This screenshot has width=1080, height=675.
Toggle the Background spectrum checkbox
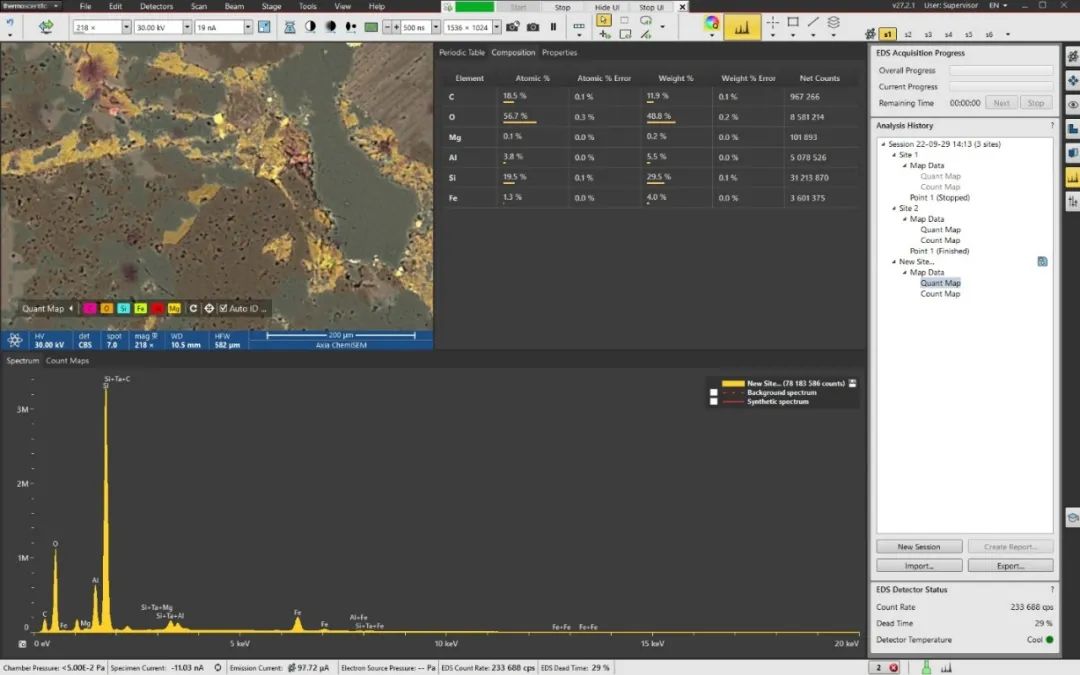(713, 393)
